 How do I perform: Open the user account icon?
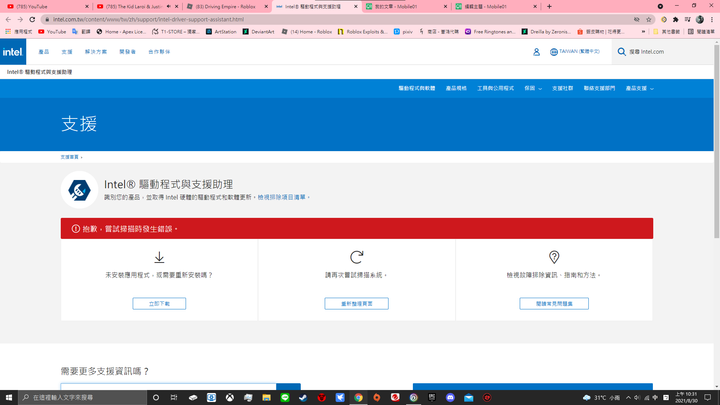pyautogui.click(x=536, y=52)
